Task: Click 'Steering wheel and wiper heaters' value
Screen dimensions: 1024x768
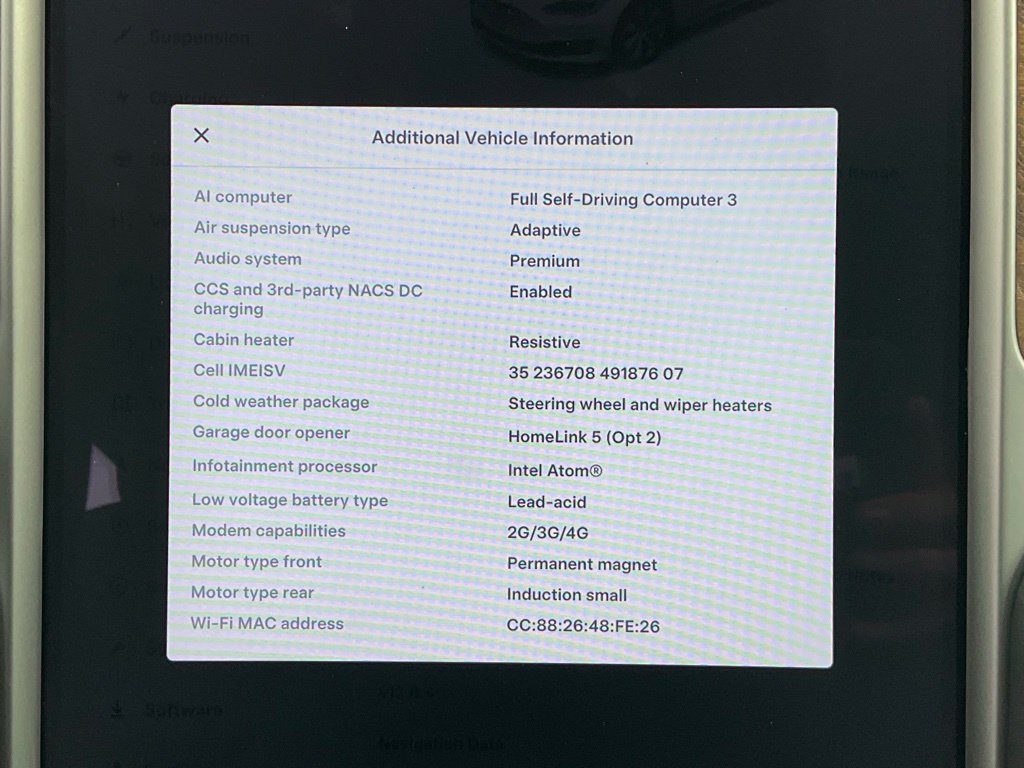Action: pyautogui.click(x=640, y=405)
